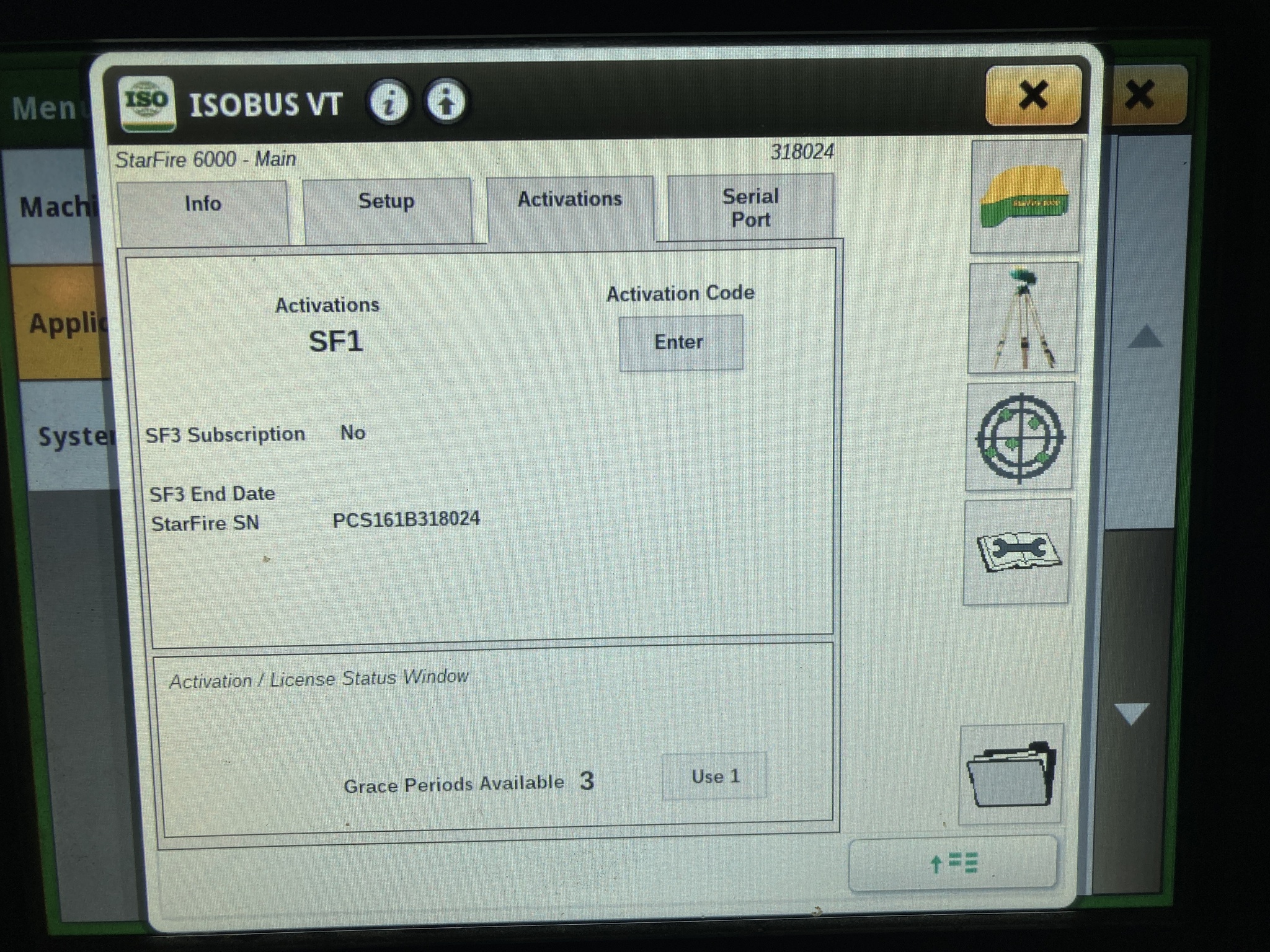Click the up arrow in background window

[x=1145, y=337]
